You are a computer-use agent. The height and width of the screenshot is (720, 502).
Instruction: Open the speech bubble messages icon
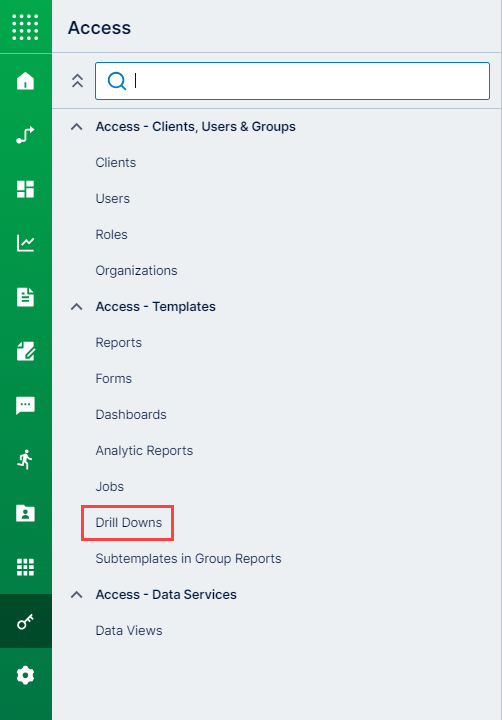(x=25, y=405)
